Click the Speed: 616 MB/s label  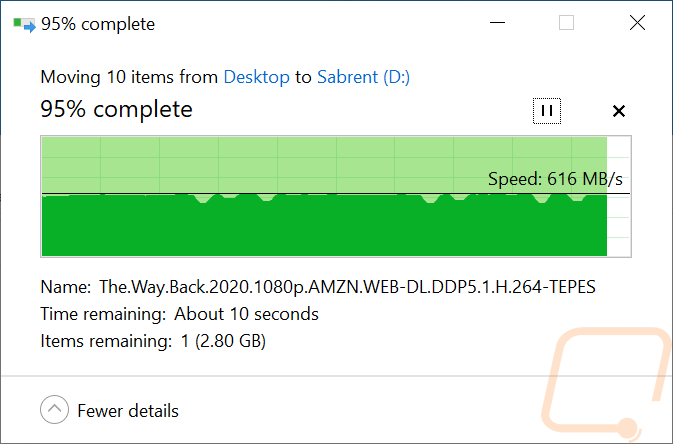tap(554, 180)
